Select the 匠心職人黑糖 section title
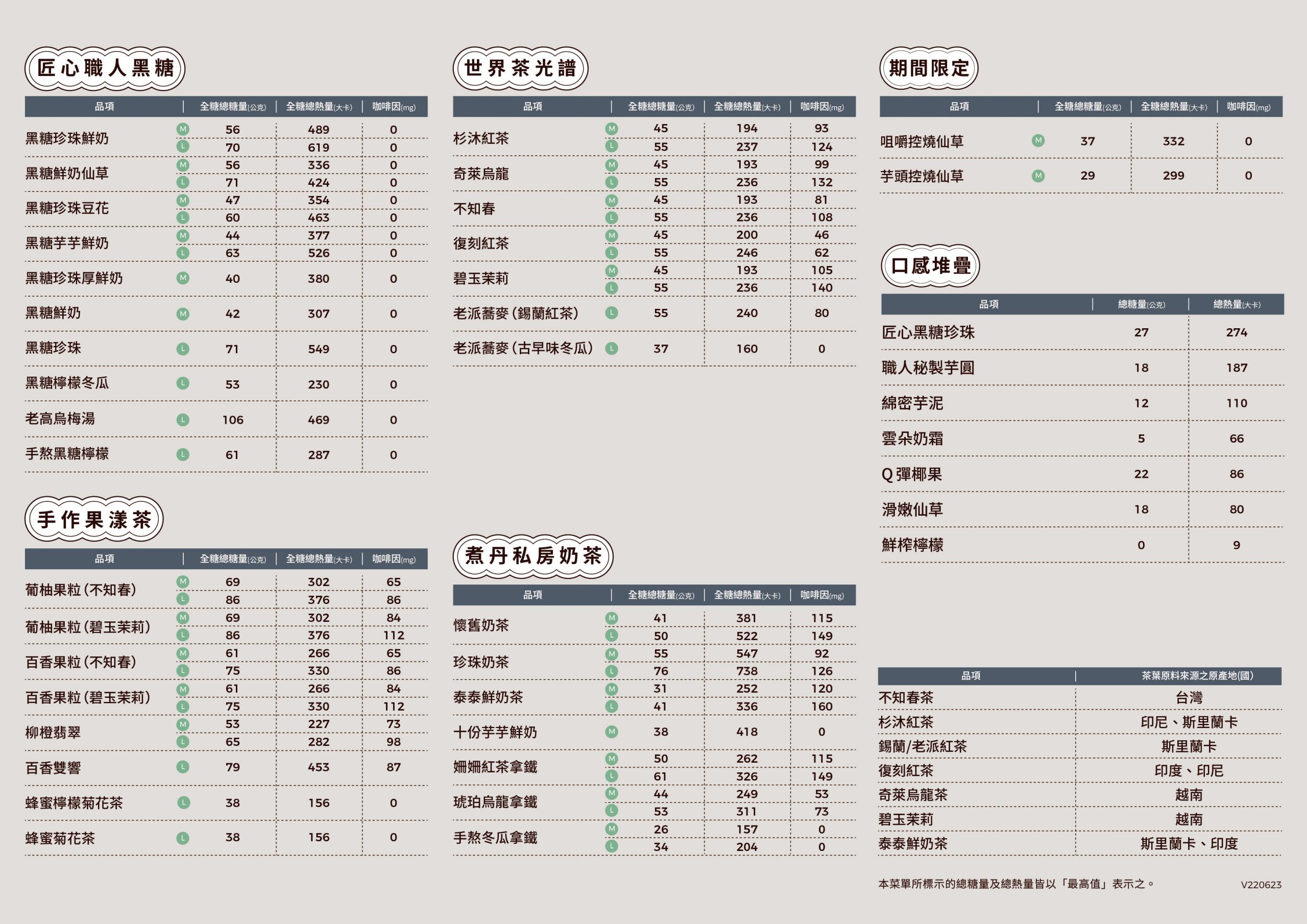 [105, 68]
